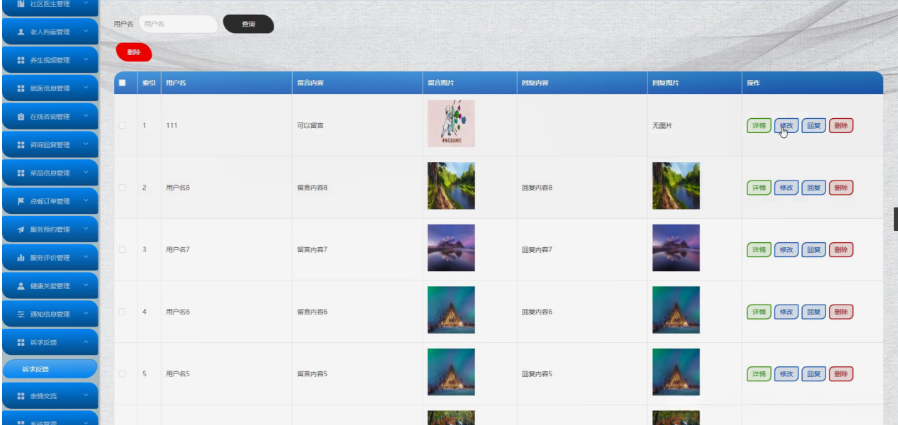Image resolution: width=898 pixels, height=425 pixels.
Task: Check the checkbox for row 用户名6
Action: (122, 312)
